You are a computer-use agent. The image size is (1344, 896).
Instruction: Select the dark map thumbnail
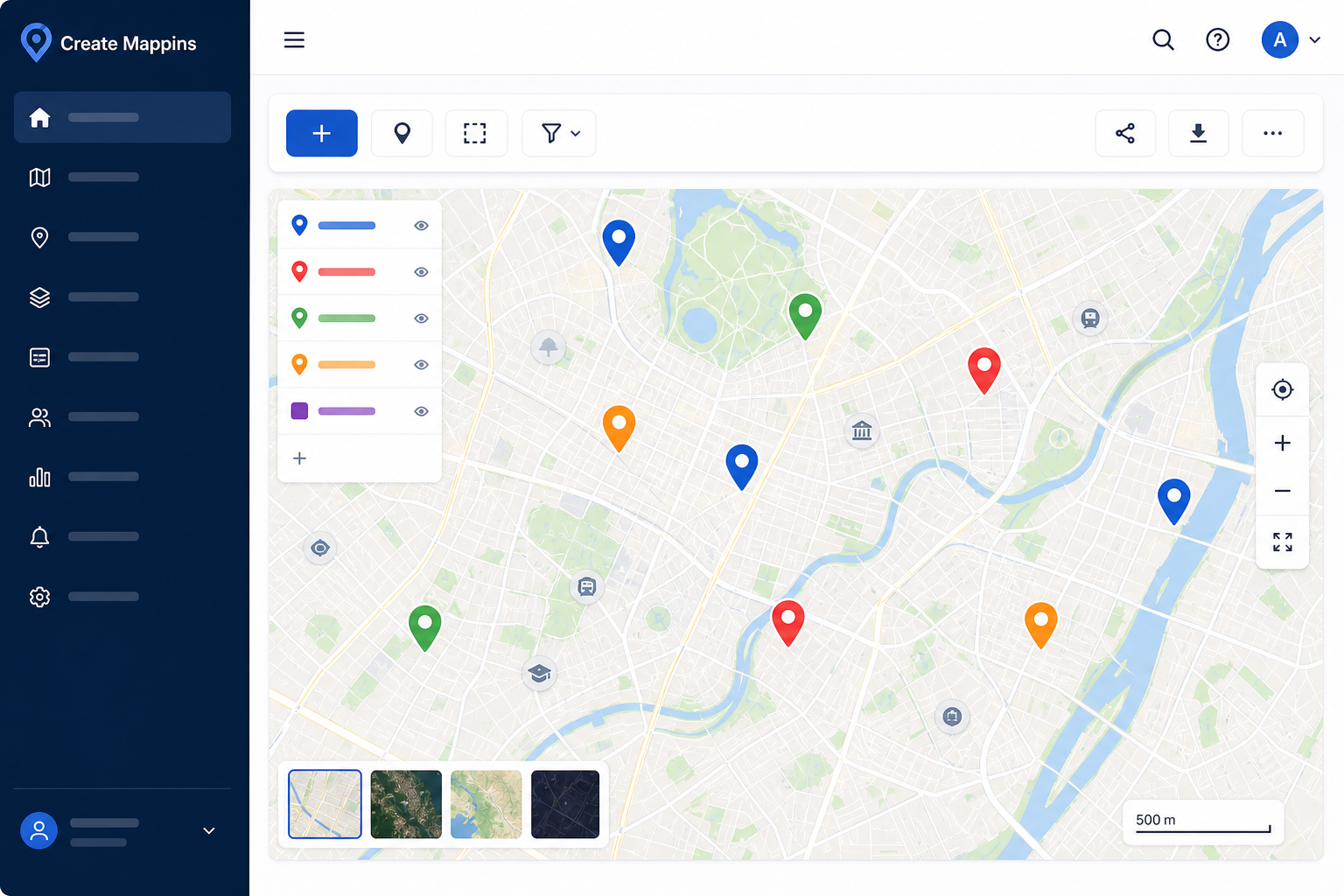565,804
